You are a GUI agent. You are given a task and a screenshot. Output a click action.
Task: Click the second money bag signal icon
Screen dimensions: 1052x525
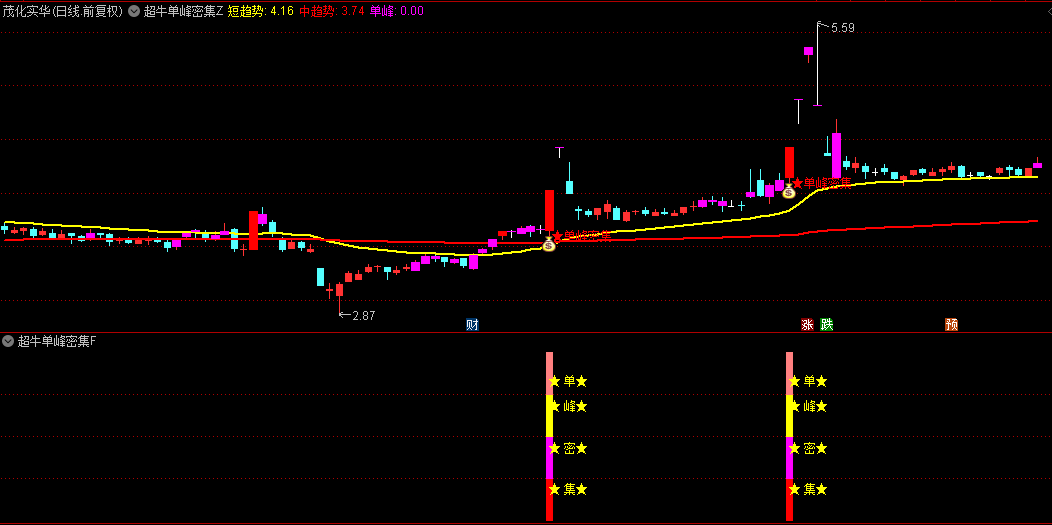(x=788, y=191)
